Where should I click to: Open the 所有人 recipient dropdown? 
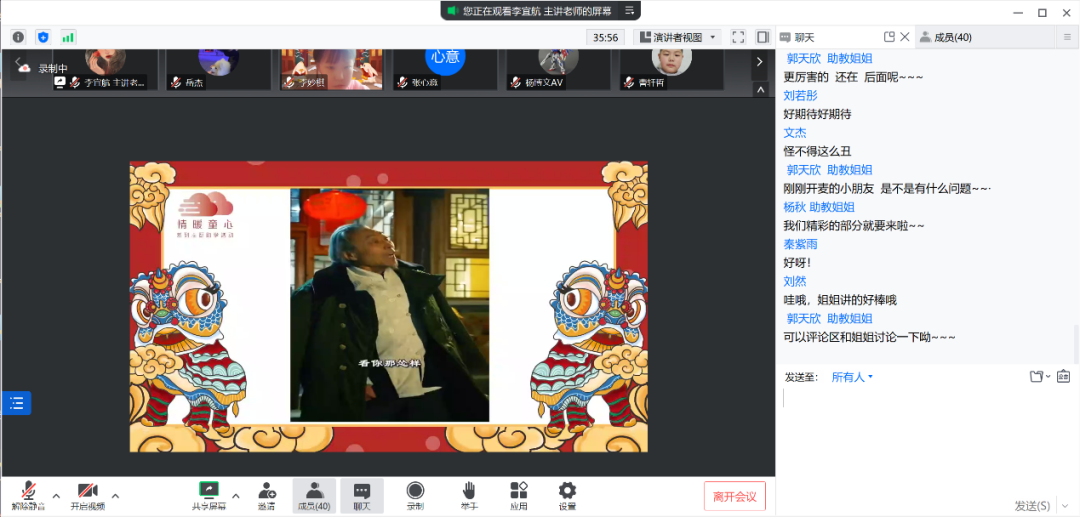point(852,377)
